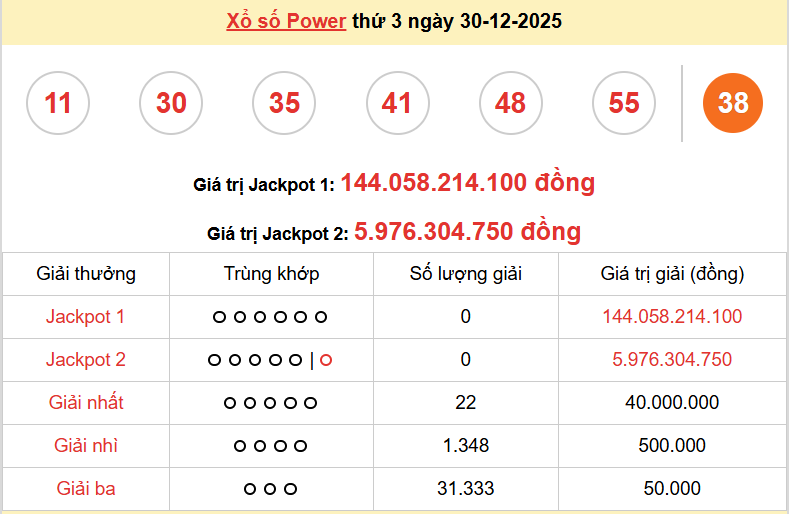Click the "Giải ba" prize value 50.000

click(672, 489)
